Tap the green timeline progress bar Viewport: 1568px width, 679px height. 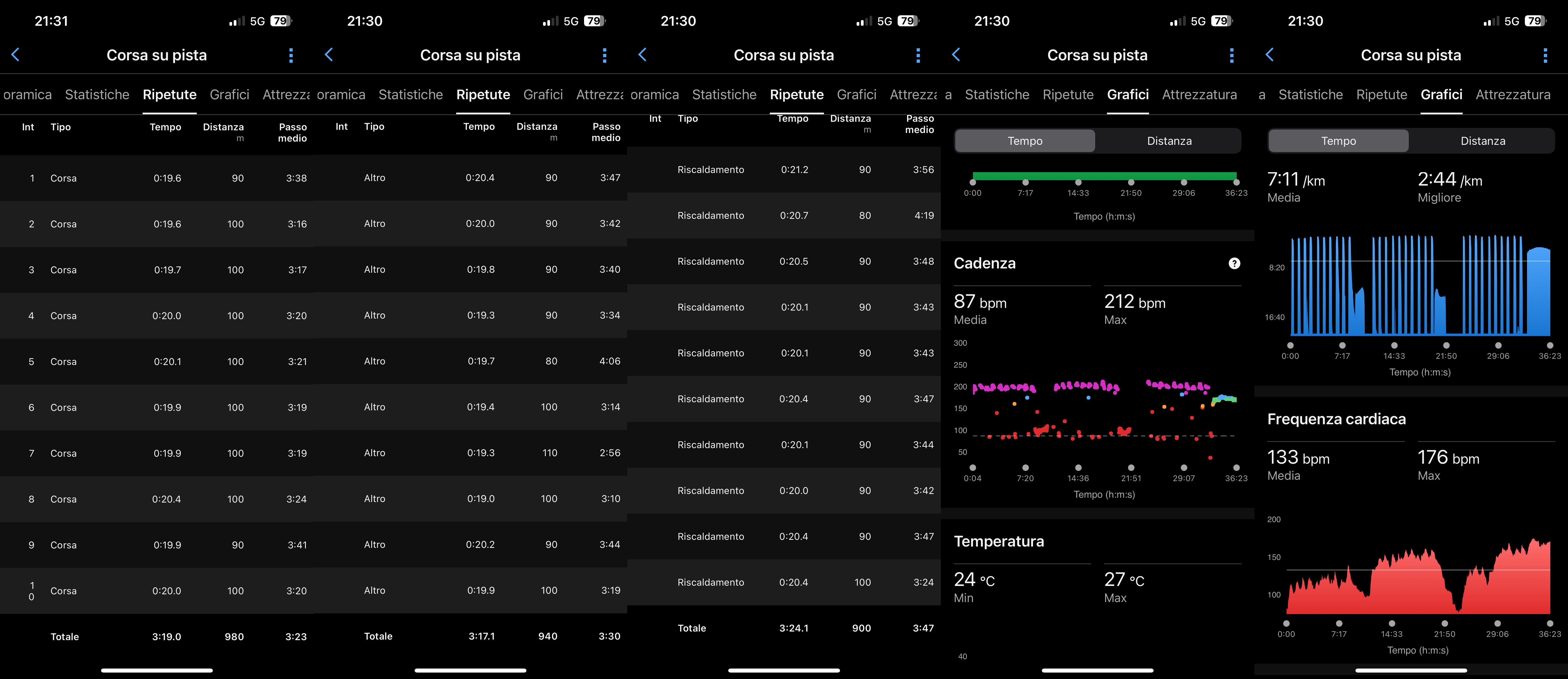click(1104, 176)
